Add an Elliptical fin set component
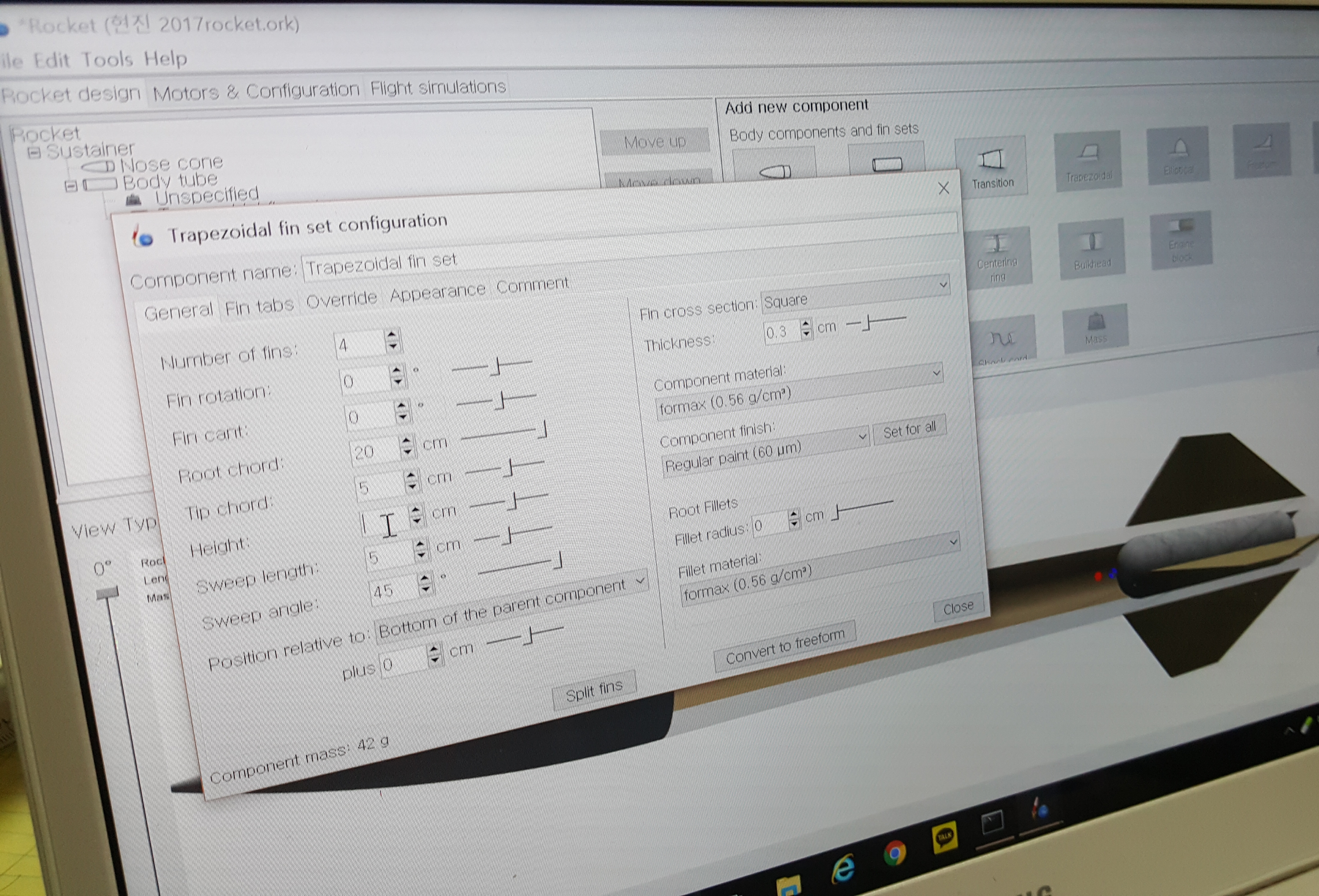This screenshot has width=1319, height=896. pyautogui.click(x=1178, y=155)
